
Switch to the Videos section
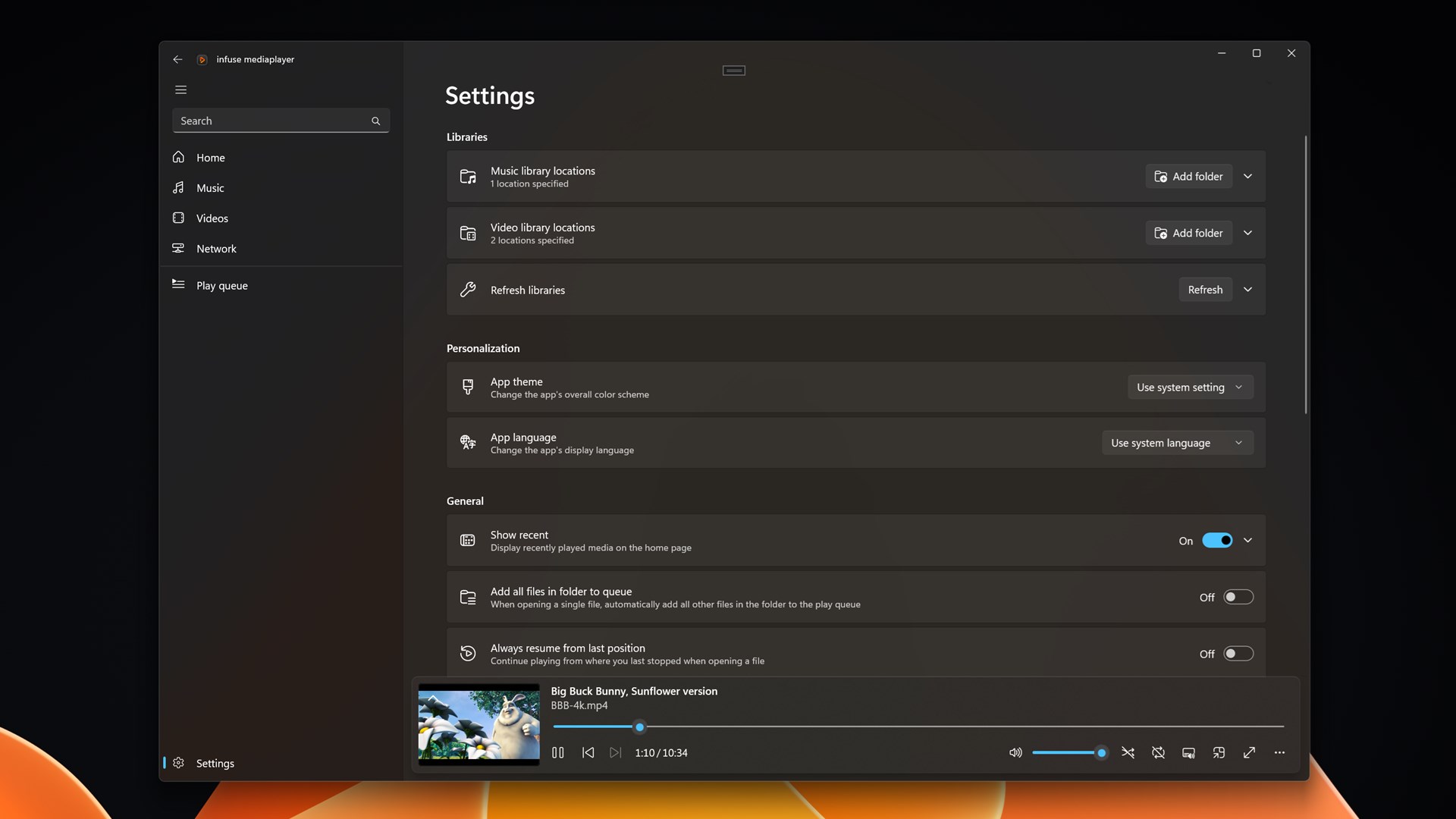pos(212,218)
